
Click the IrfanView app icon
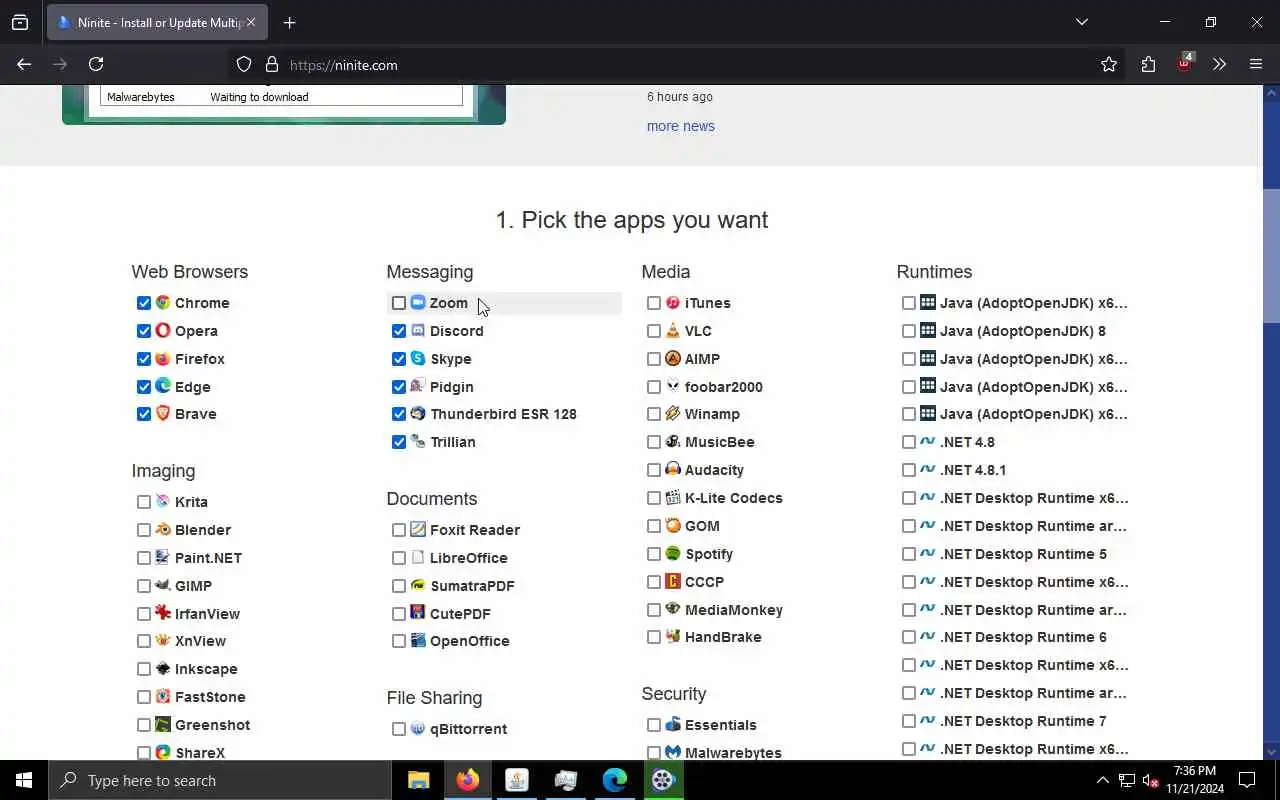163,613
